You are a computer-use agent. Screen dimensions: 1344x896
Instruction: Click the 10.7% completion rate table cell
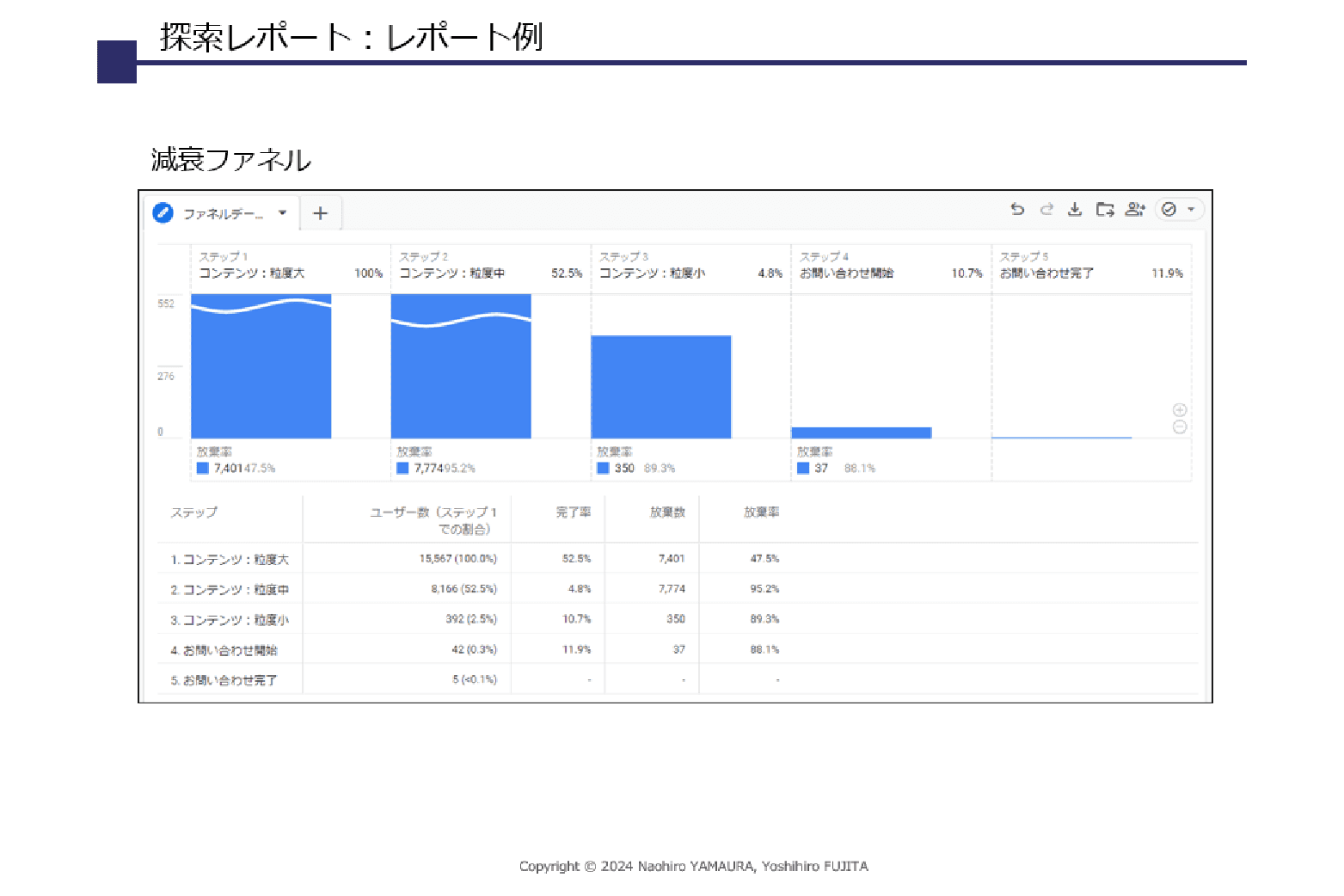pos(577,619)
